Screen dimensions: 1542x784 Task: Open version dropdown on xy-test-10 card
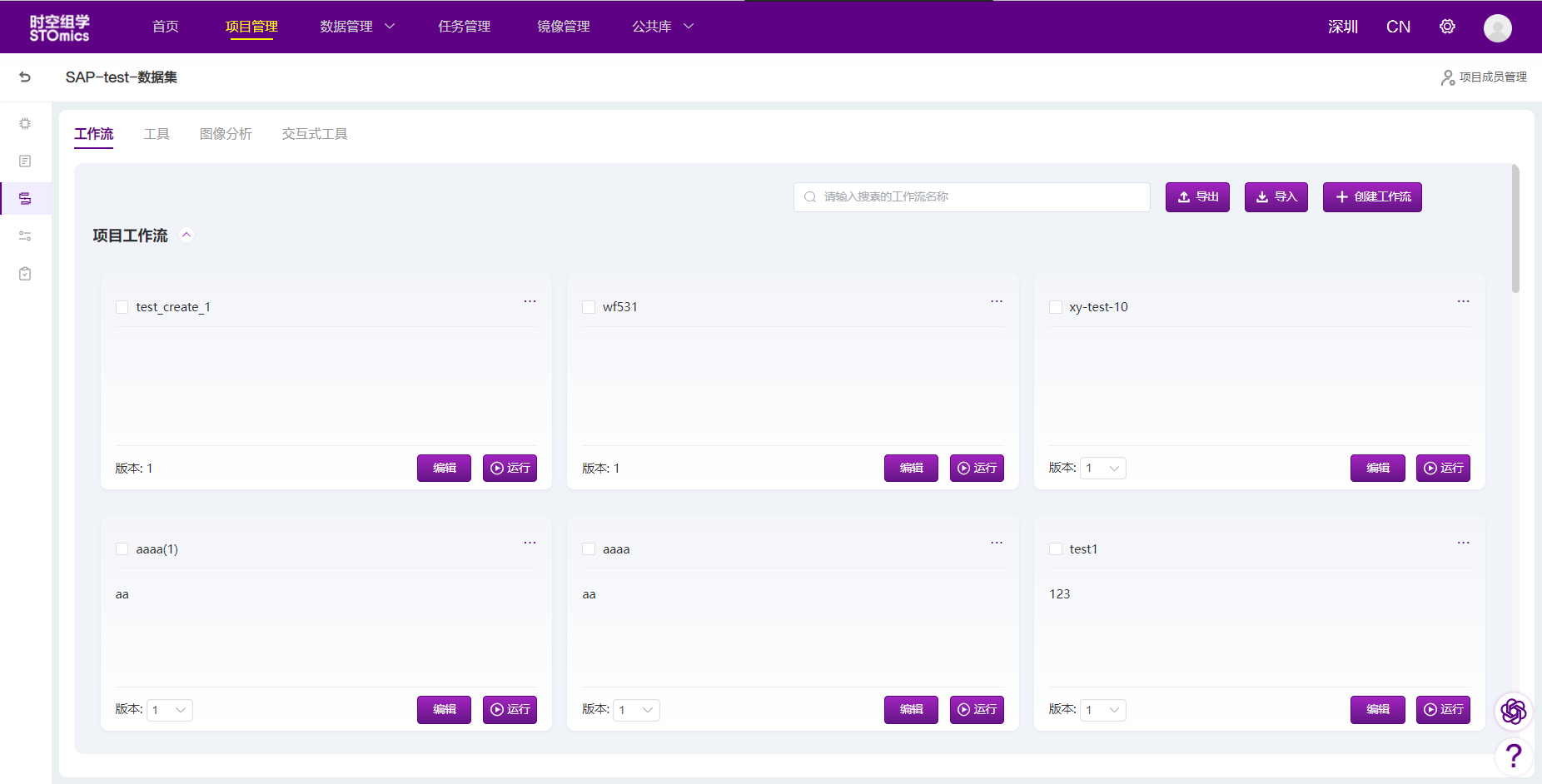(1103, 469)
